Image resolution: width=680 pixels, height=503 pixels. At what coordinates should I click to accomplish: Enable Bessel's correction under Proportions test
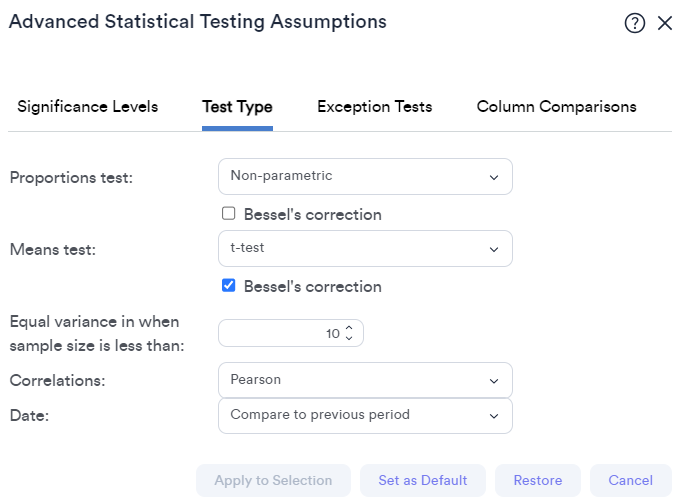coord(229,213)
